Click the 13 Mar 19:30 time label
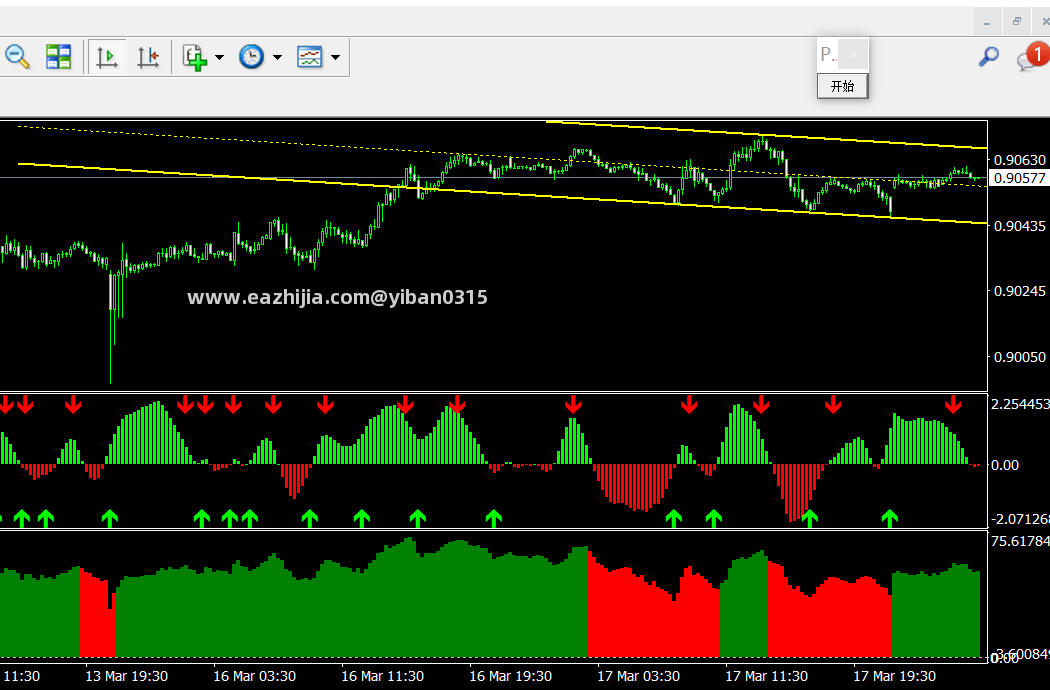 click(127, 677)
